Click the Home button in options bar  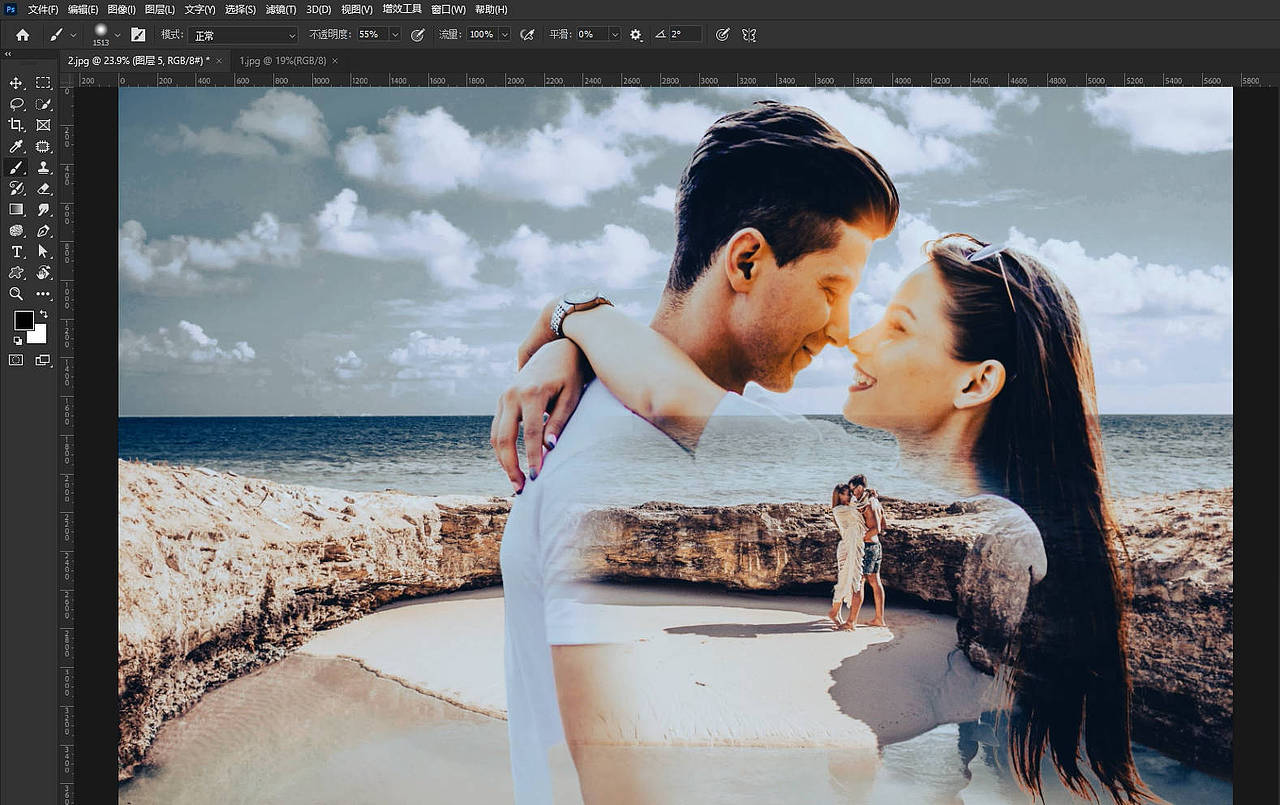22,34
